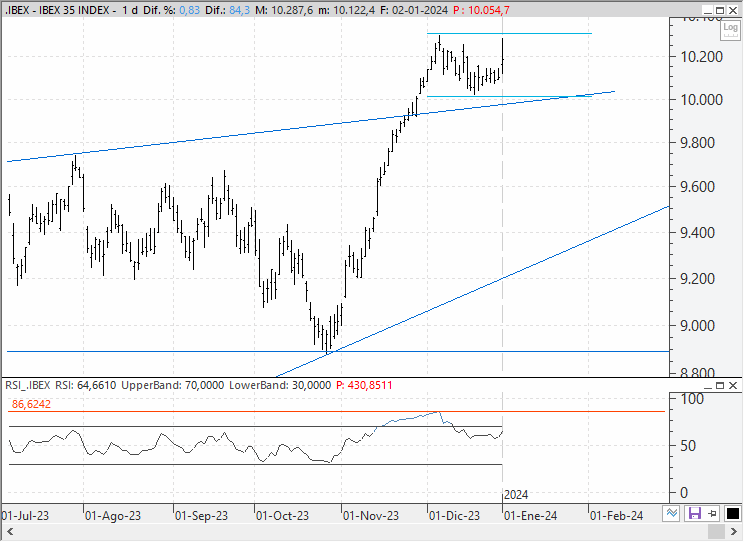Close the IBEX price chart panel
The width and height of the screenshot is (744, 542).
click(x=733, y=10)
